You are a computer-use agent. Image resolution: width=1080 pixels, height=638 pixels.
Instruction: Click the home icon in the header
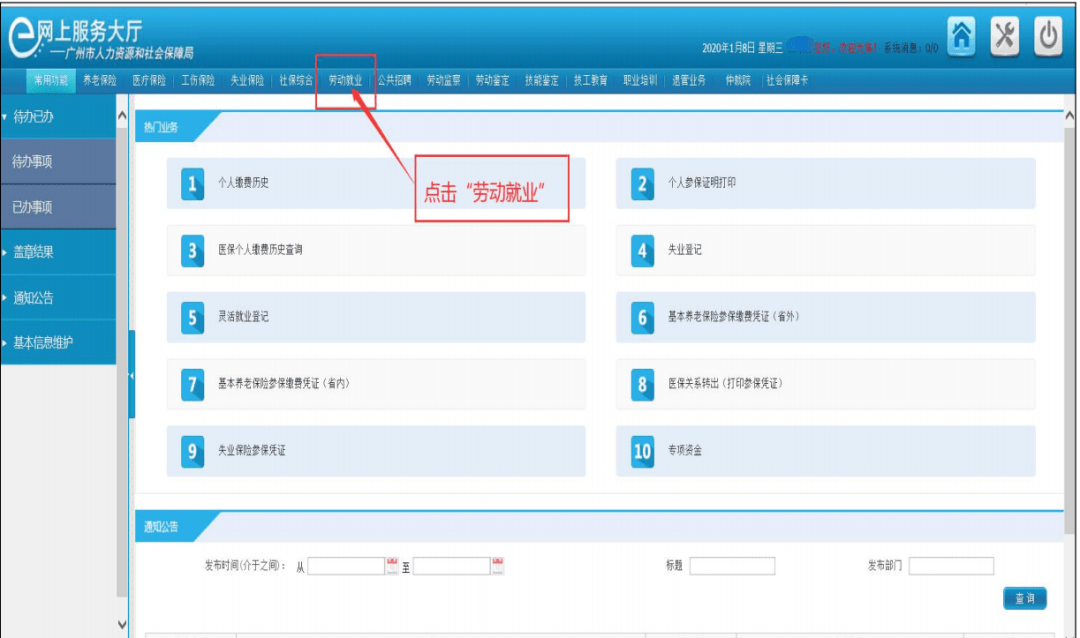click(x=961, y=36)
